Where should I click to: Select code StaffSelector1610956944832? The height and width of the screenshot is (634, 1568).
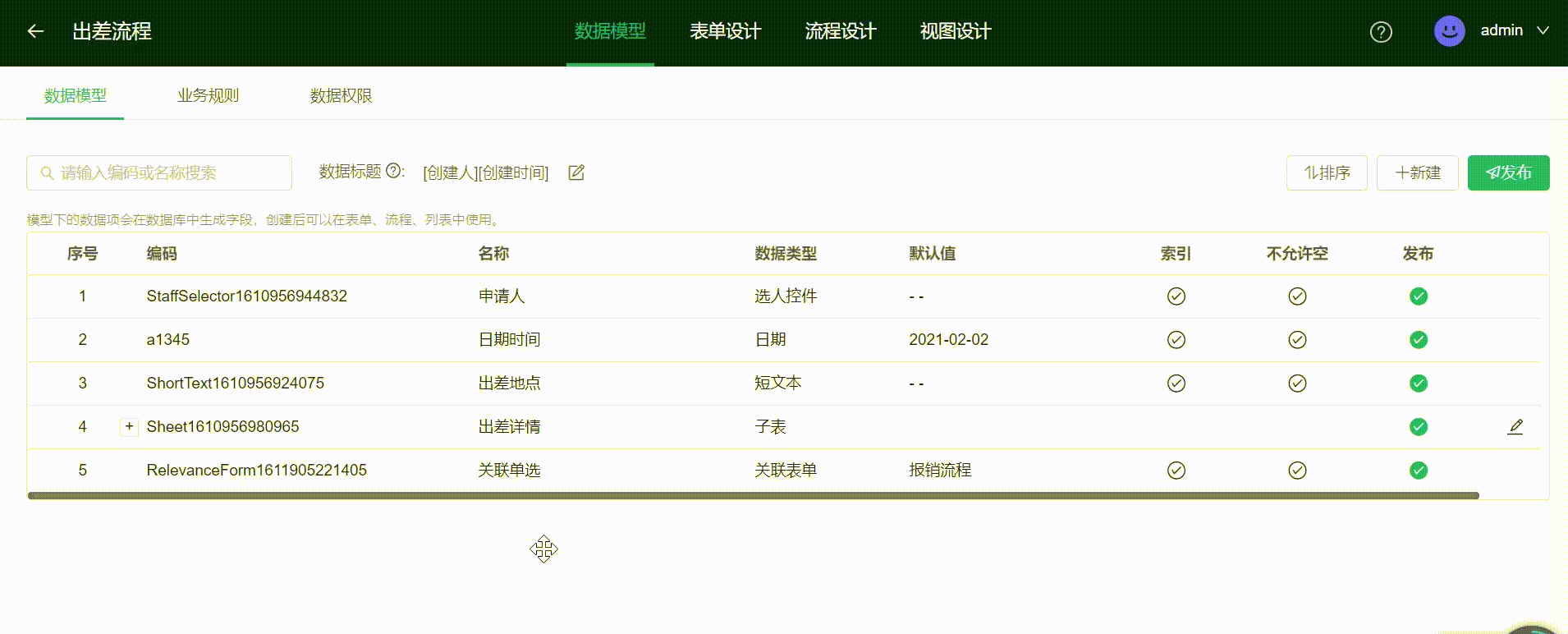click(x=246, y=296)
